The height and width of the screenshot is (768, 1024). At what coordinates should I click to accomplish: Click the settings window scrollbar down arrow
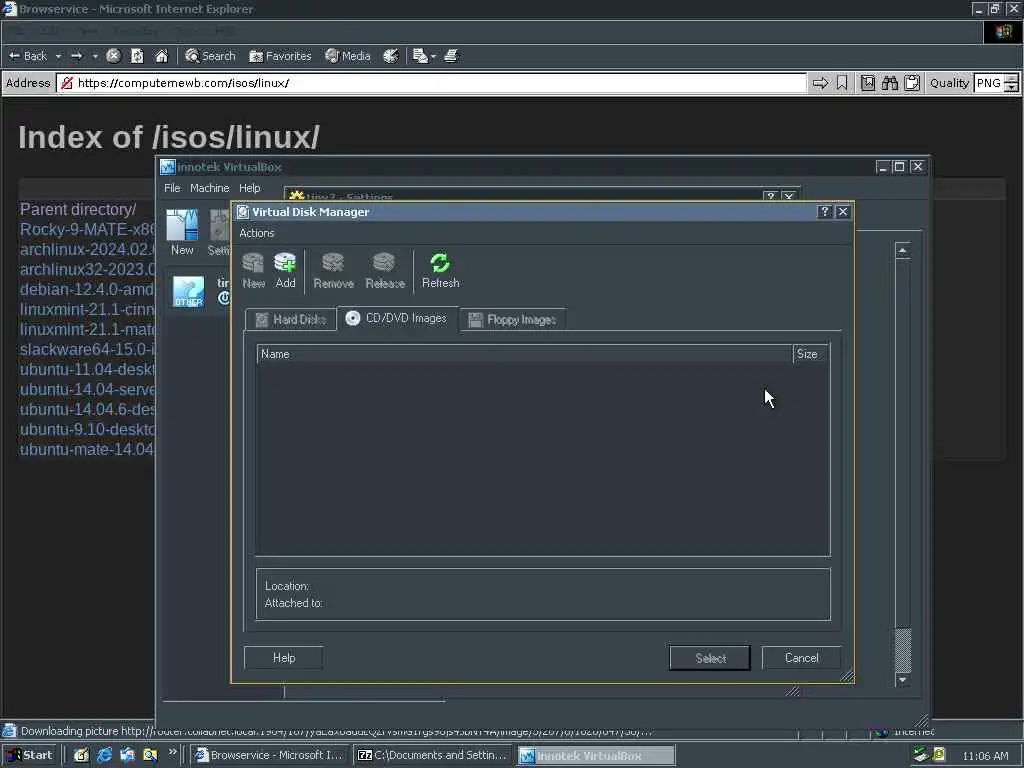(x=903, y=680)
